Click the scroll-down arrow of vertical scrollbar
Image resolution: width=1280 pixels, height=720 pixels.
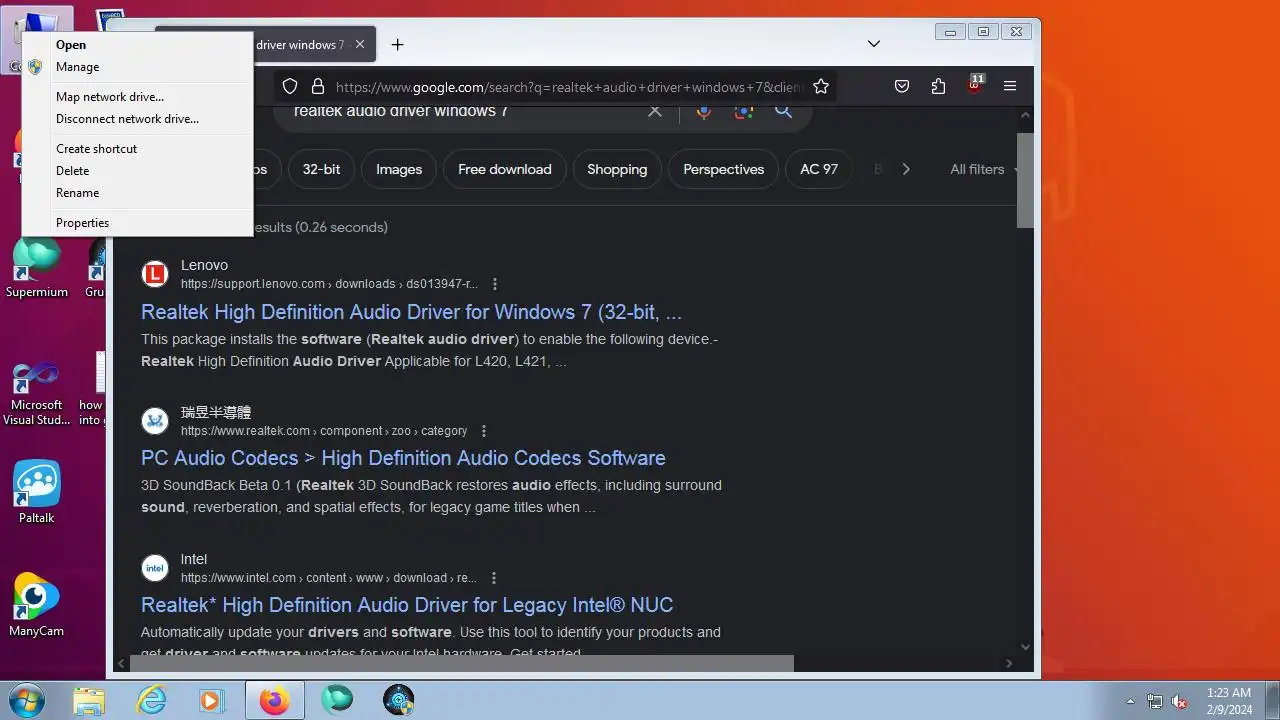point(1025,647)
